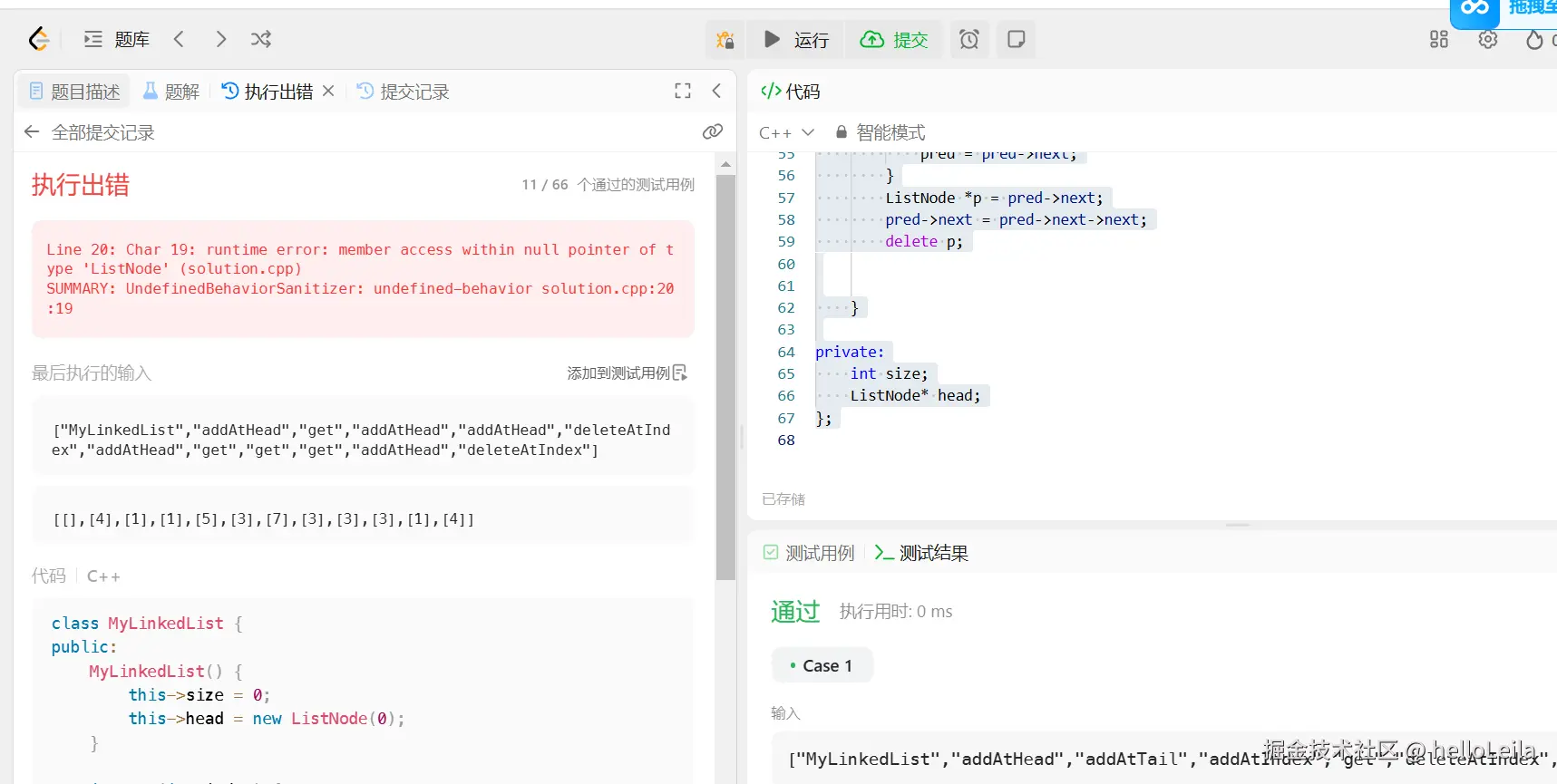Click 添加到测试用例 button
1557x784 pixels.
[628, 373]
